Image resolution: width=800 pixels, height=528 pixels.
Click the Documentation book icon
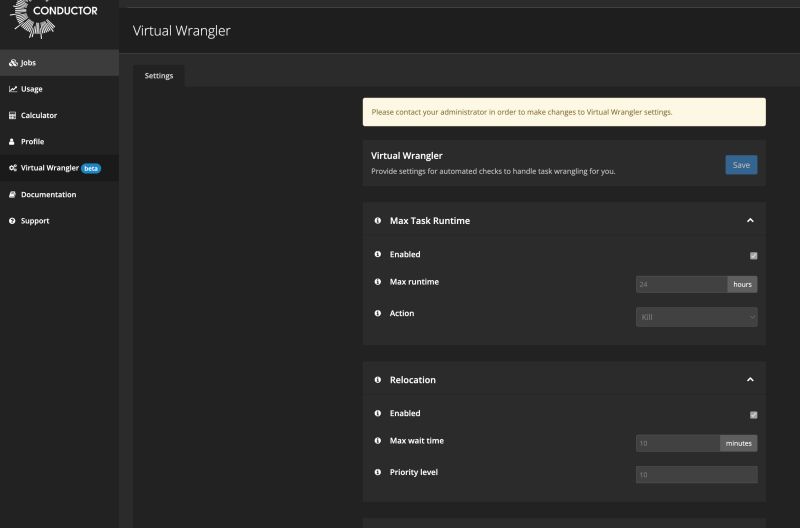point(12,194)
